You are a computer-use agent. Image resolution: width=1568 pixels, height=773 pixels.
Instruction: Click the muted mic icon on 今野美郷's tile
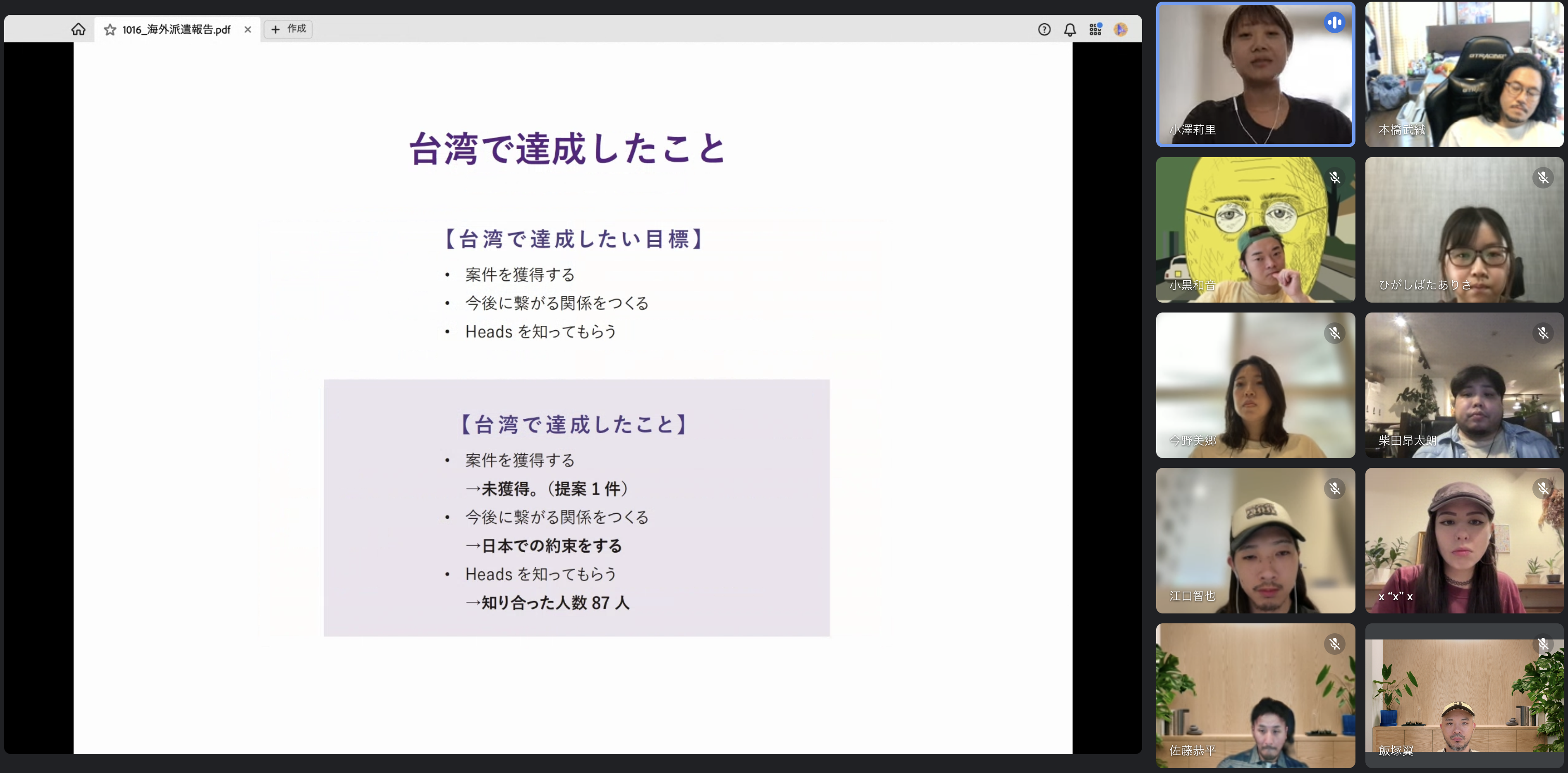[1334, 333]
